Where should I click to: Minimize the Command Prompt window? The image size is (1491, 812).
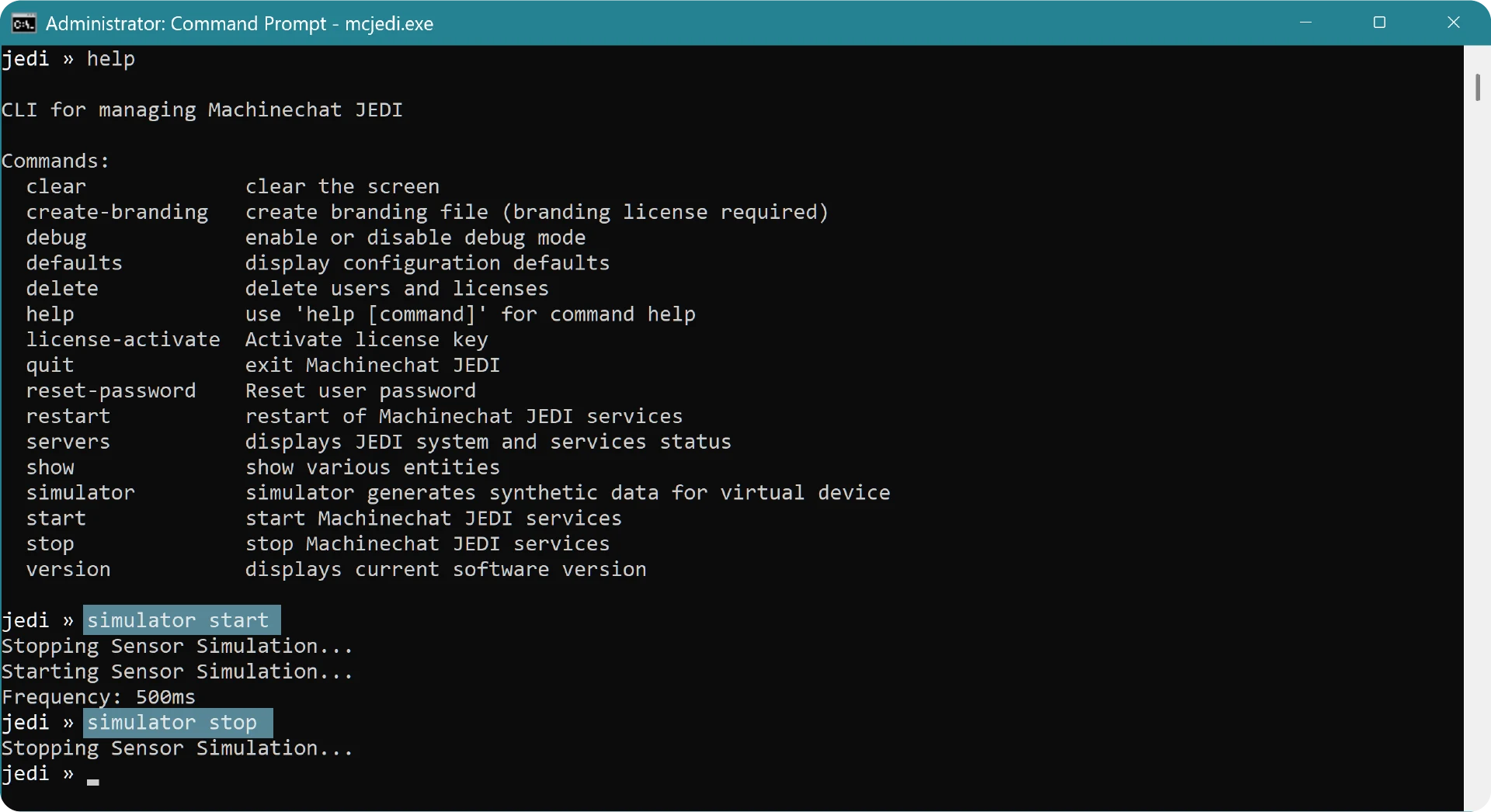point(1305,23)
